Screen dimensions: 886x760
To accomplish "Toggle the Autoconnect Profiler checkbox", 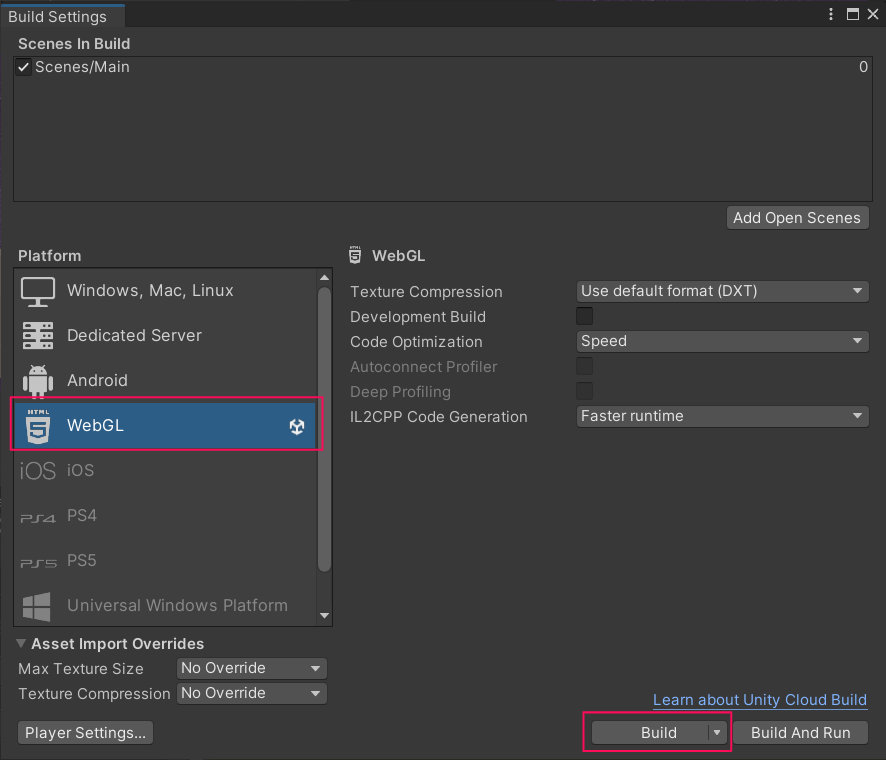I will click(585, 366).
